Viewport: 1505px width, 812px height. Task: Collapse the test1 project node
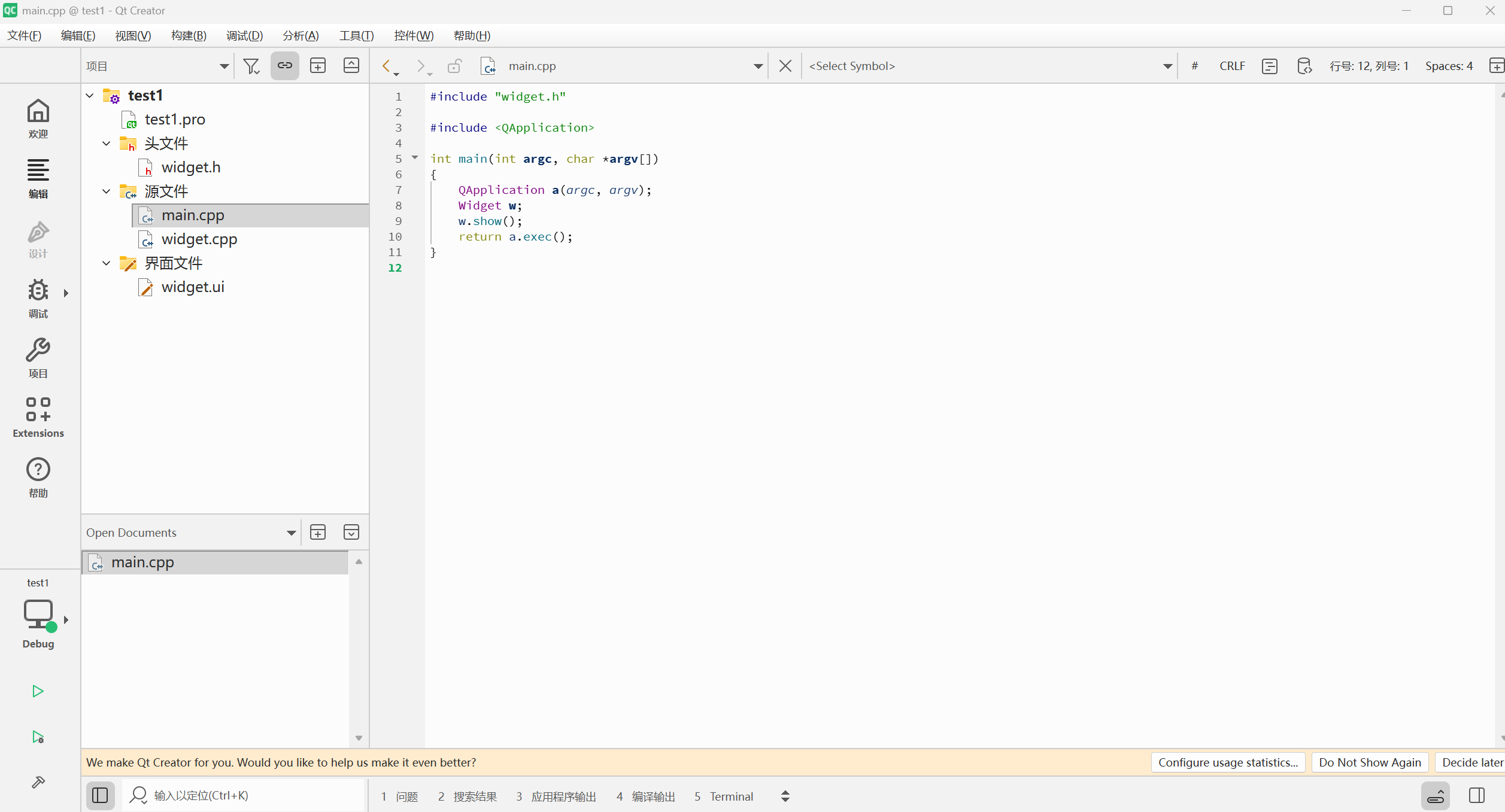tap(90, 96)
